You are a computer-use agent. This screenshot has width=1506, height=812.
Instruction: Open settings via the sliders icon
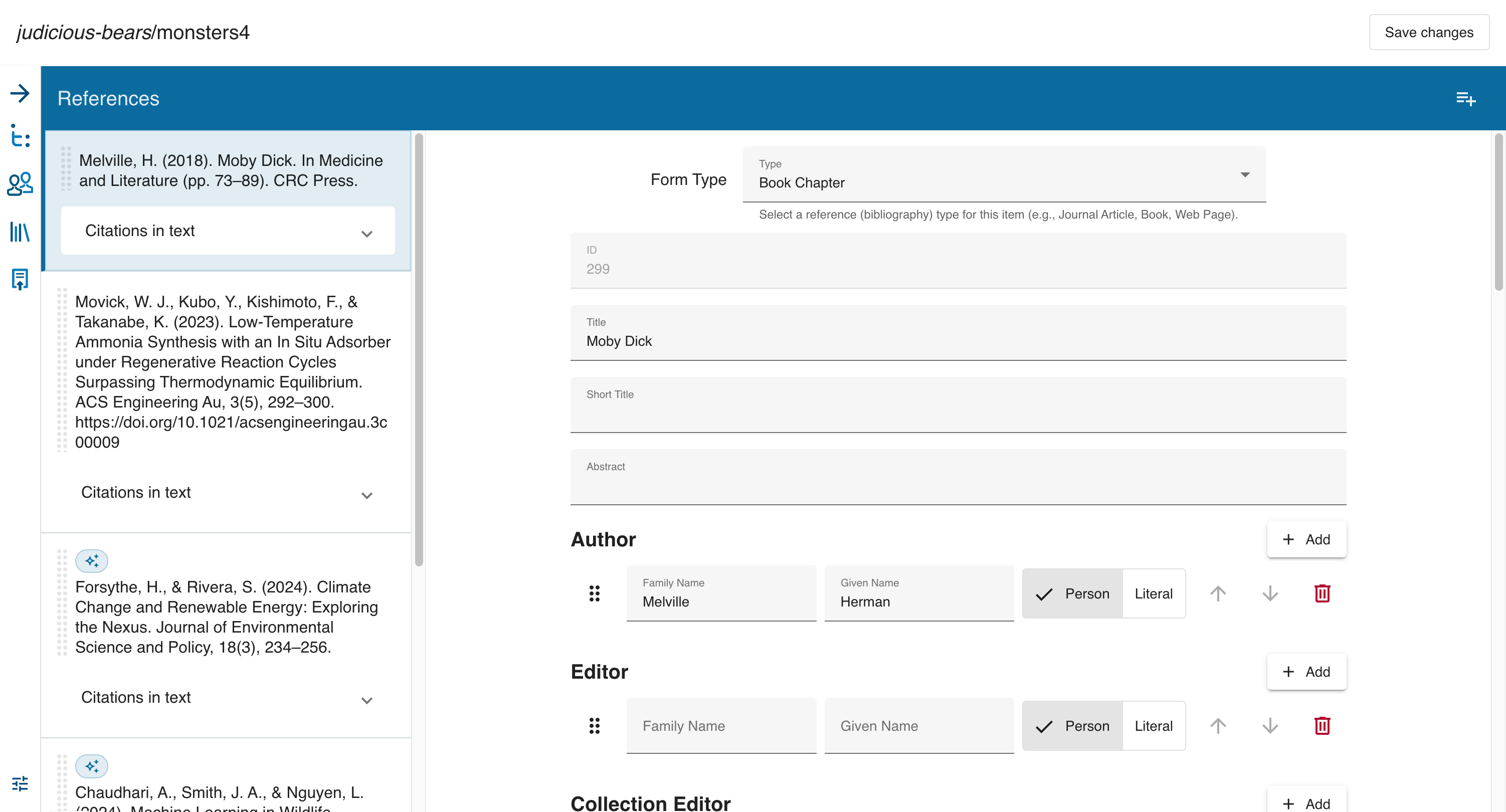tap(21, 783)
